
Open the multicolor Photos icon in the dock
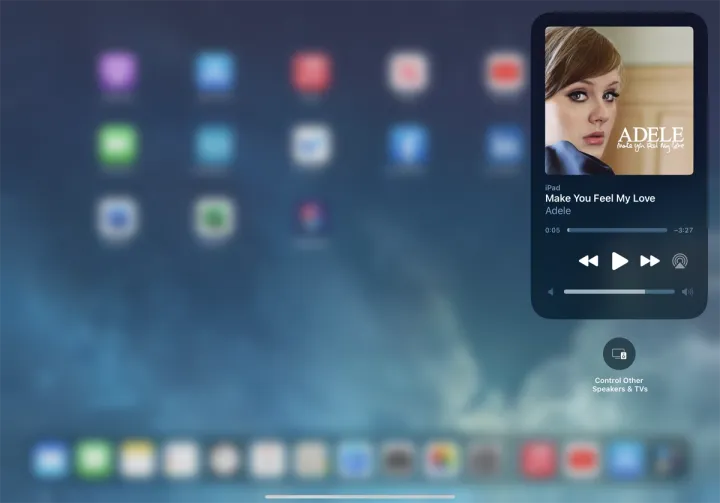[x=441, y=459]
